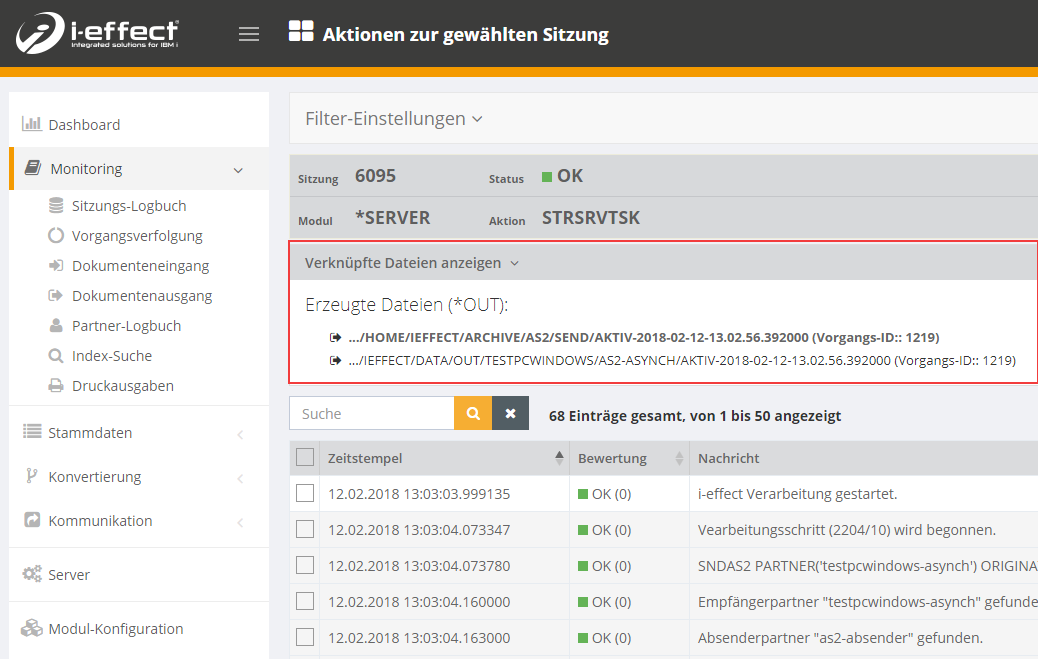Expand the Stammdaten menu group

pos(90,433)
